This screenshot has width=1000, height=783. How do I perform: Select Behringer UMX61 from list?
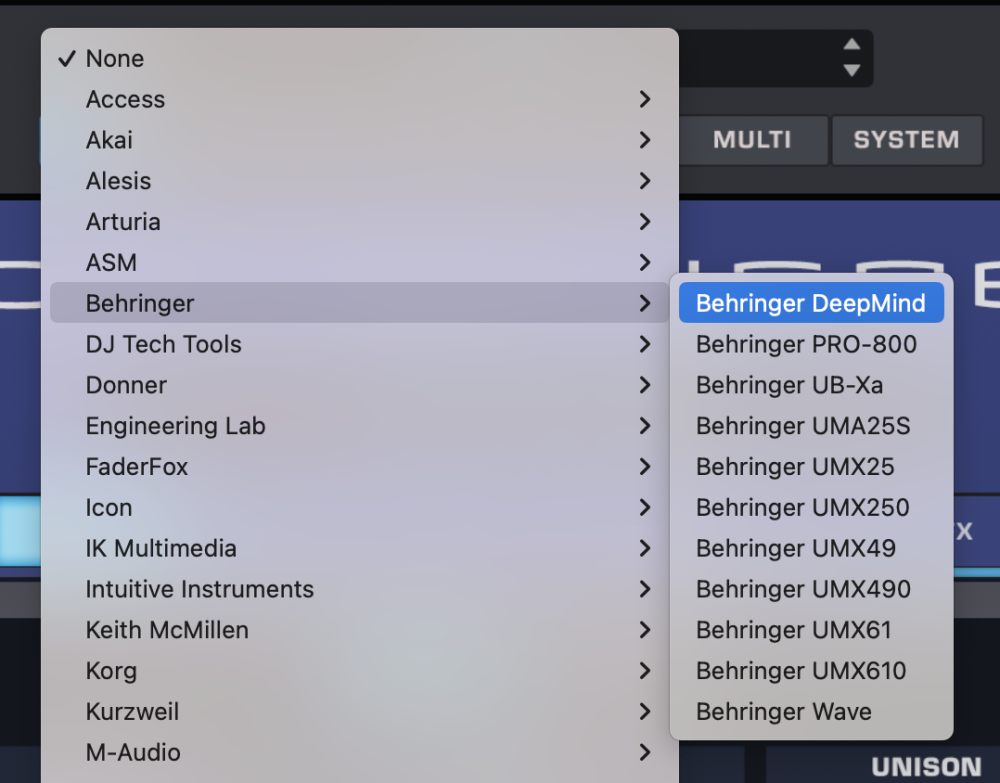click(x=793, y=631)
